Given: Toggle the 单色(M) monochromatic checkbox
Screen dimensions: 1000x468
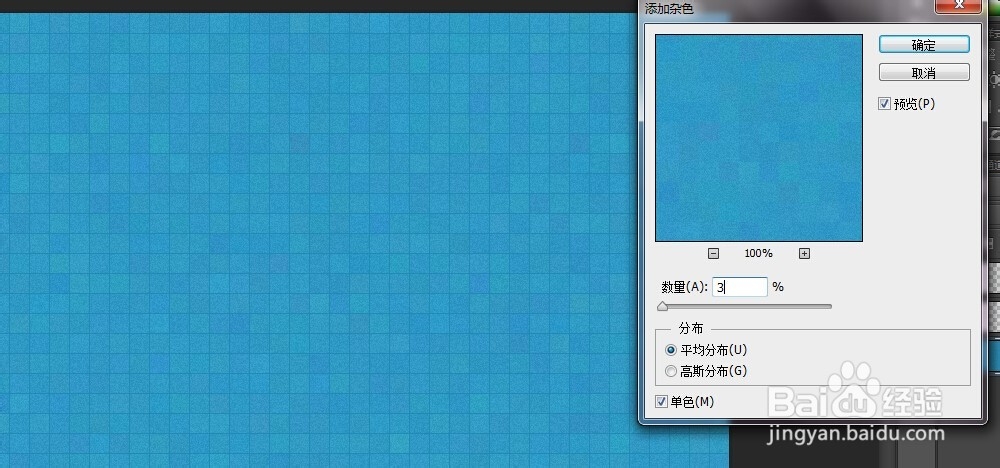Looking at the screenshot, I should click(x=661, y=402).
